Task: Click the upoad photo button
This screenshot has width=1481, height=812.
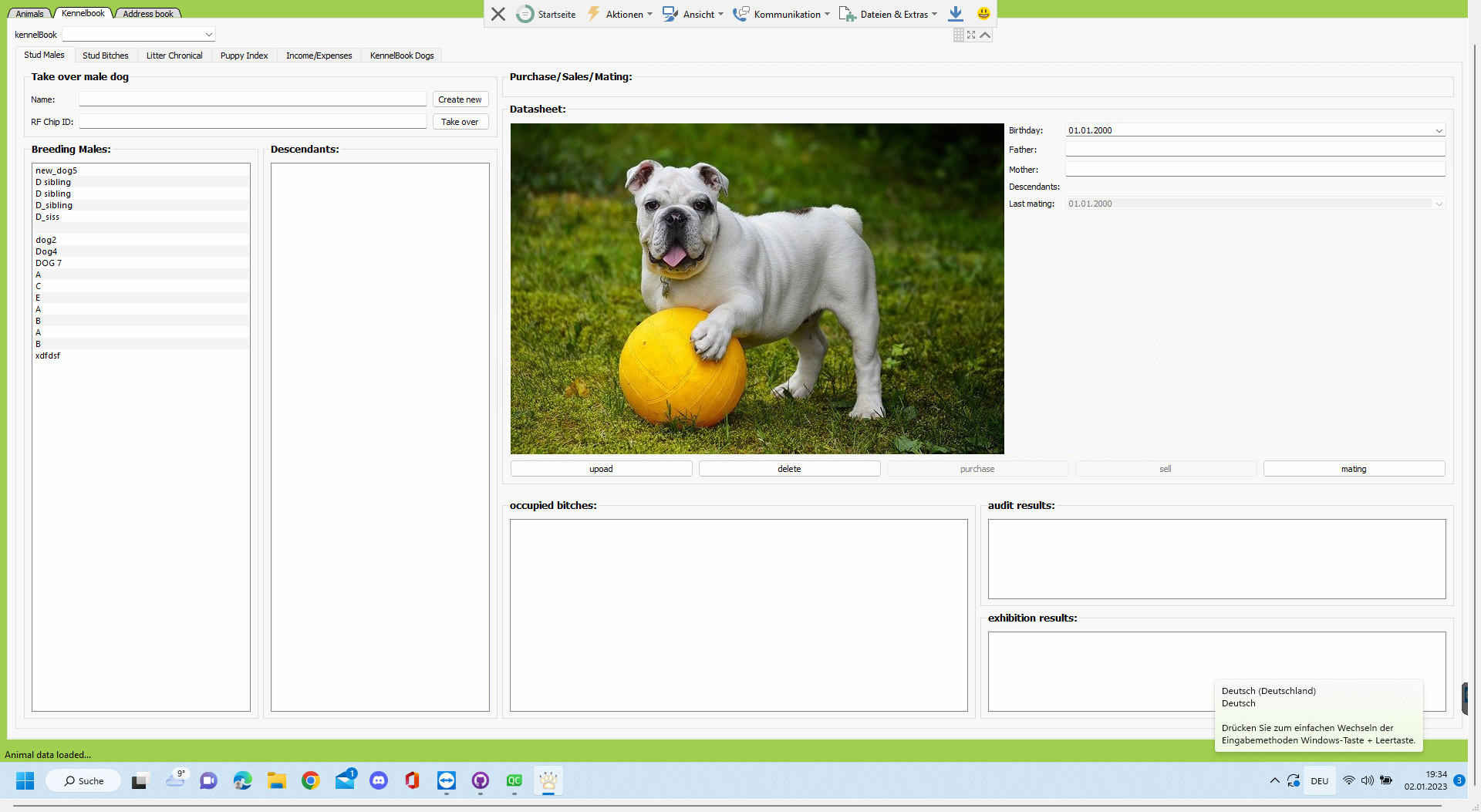Action: click(601, 469)
